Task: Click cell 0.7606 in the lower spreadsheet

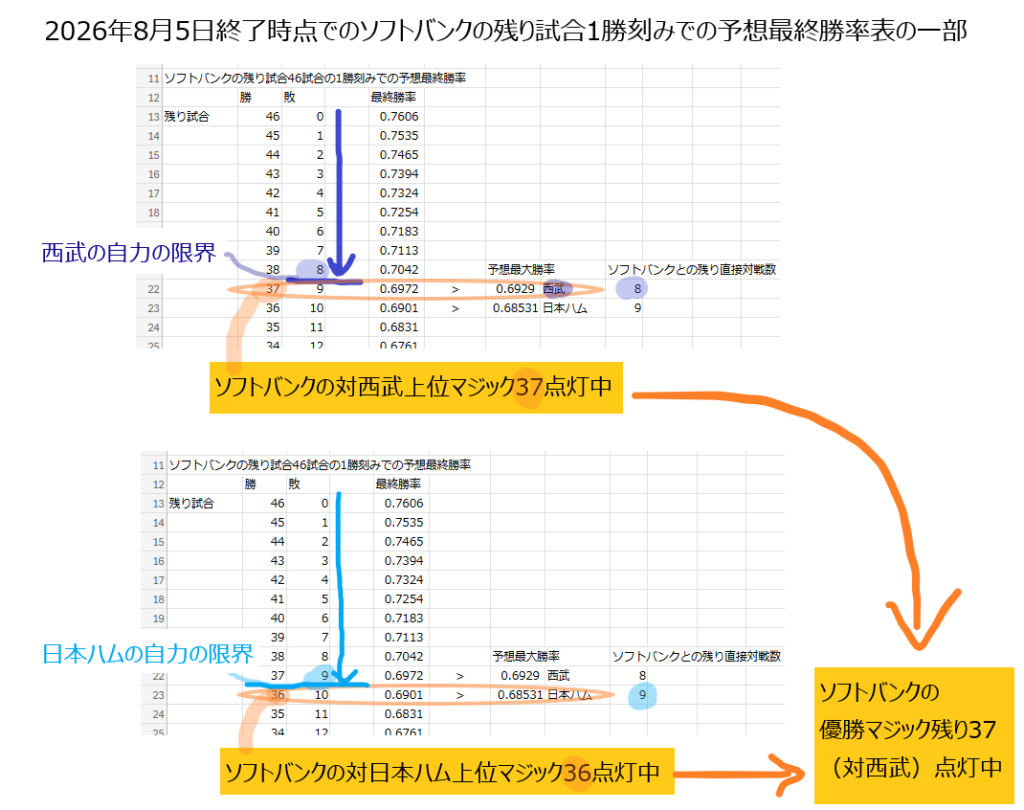Action: pyautogui.click(x=403, y=503)
